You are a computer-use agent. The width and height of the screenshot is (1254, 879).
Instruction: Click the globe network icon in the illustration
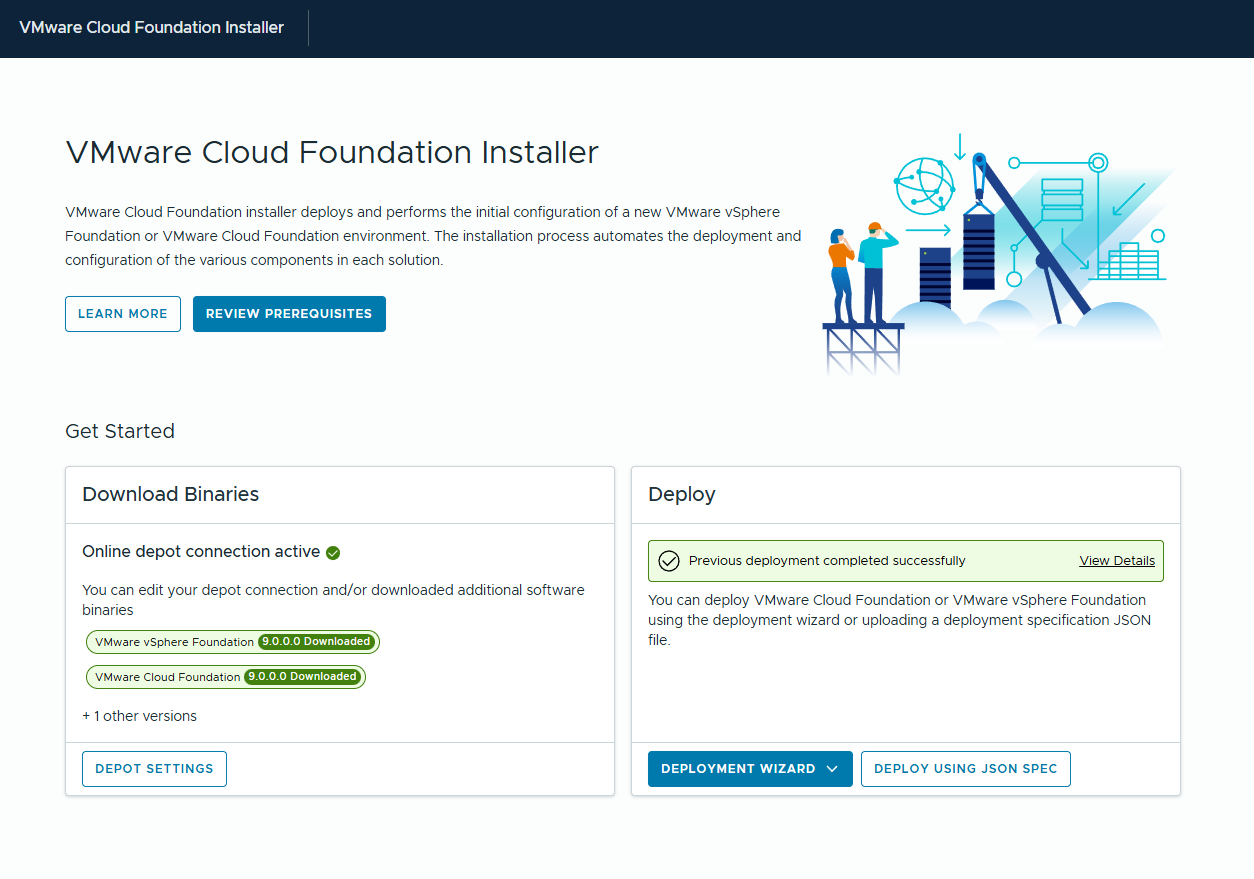pyautogui.click(x=924, y=187)
